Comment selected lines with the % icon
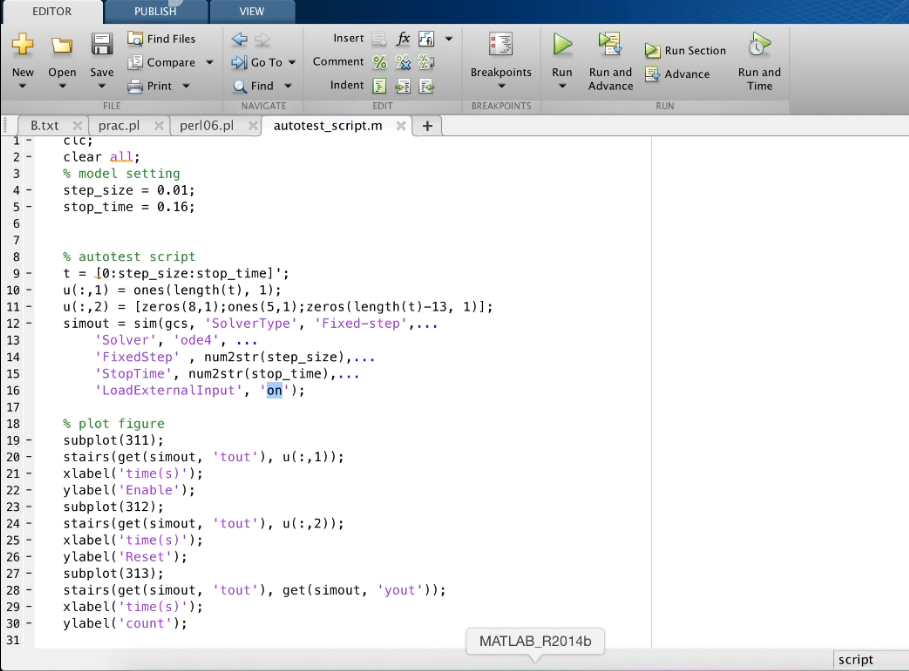 click(378, 62)
